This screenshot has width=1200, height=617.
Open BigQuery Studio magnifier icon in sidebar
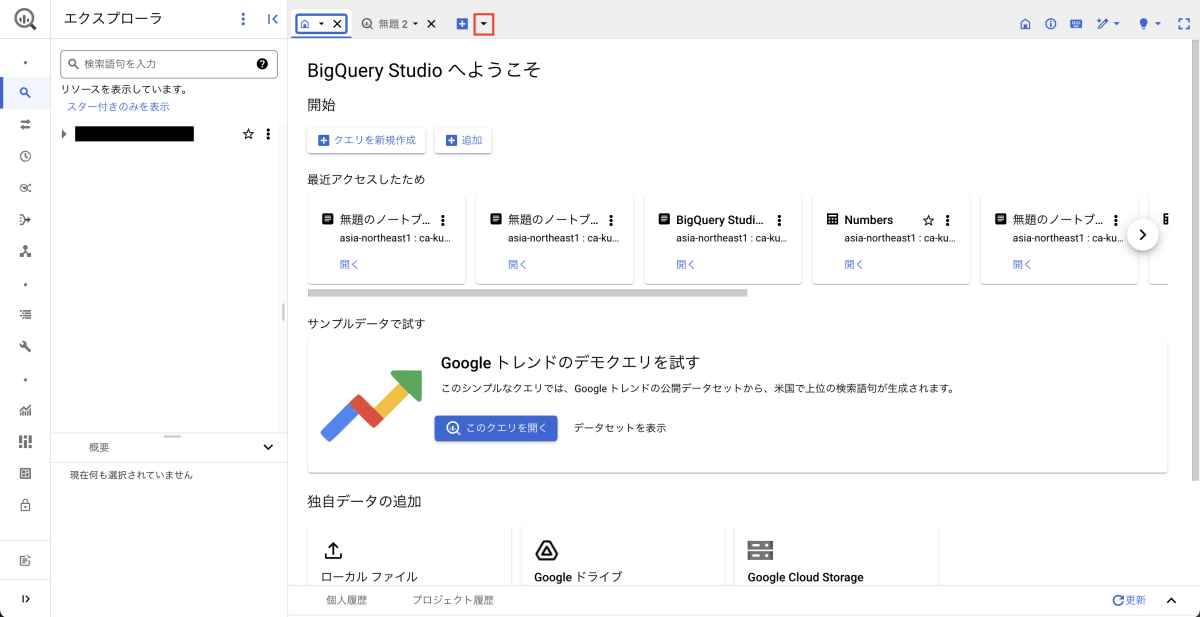[x=25, y=93]
